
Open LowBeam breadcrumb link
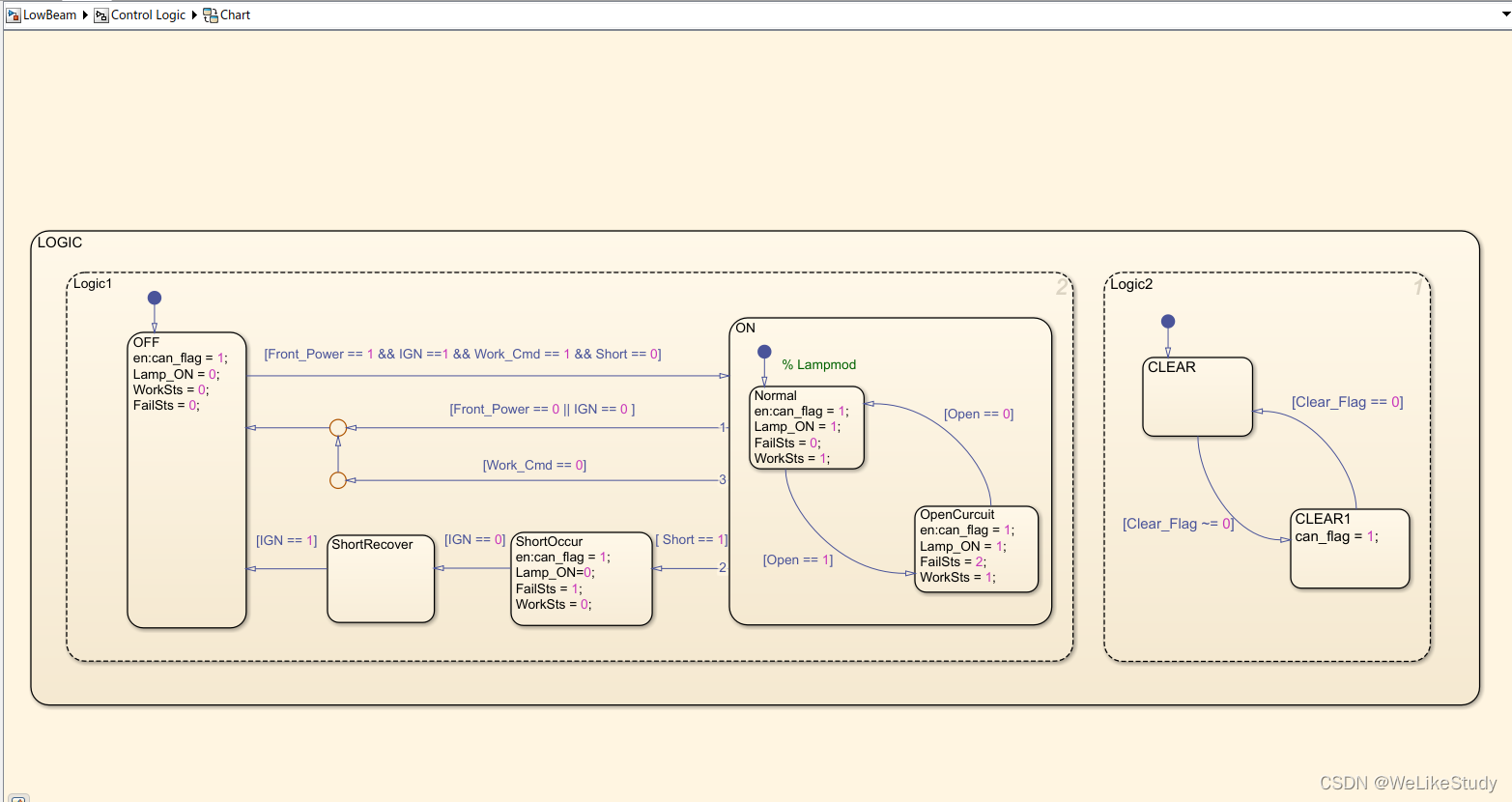pos(49,15)
